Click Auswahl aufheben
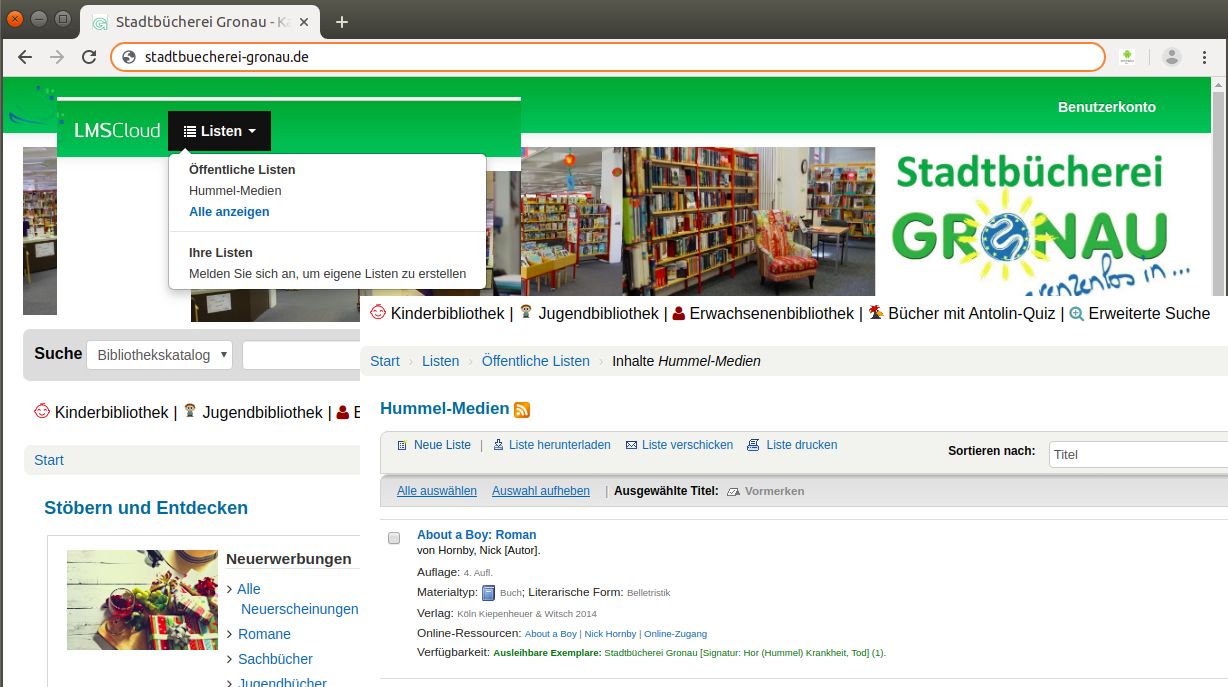This screenshot has width=1228, height=687. point(541,491)
